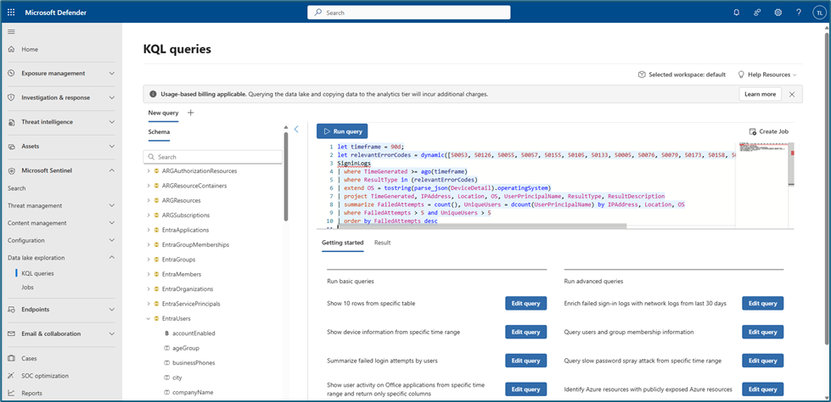Click the Run query button
Screen dimensions: 831x402
pos(342,131)
